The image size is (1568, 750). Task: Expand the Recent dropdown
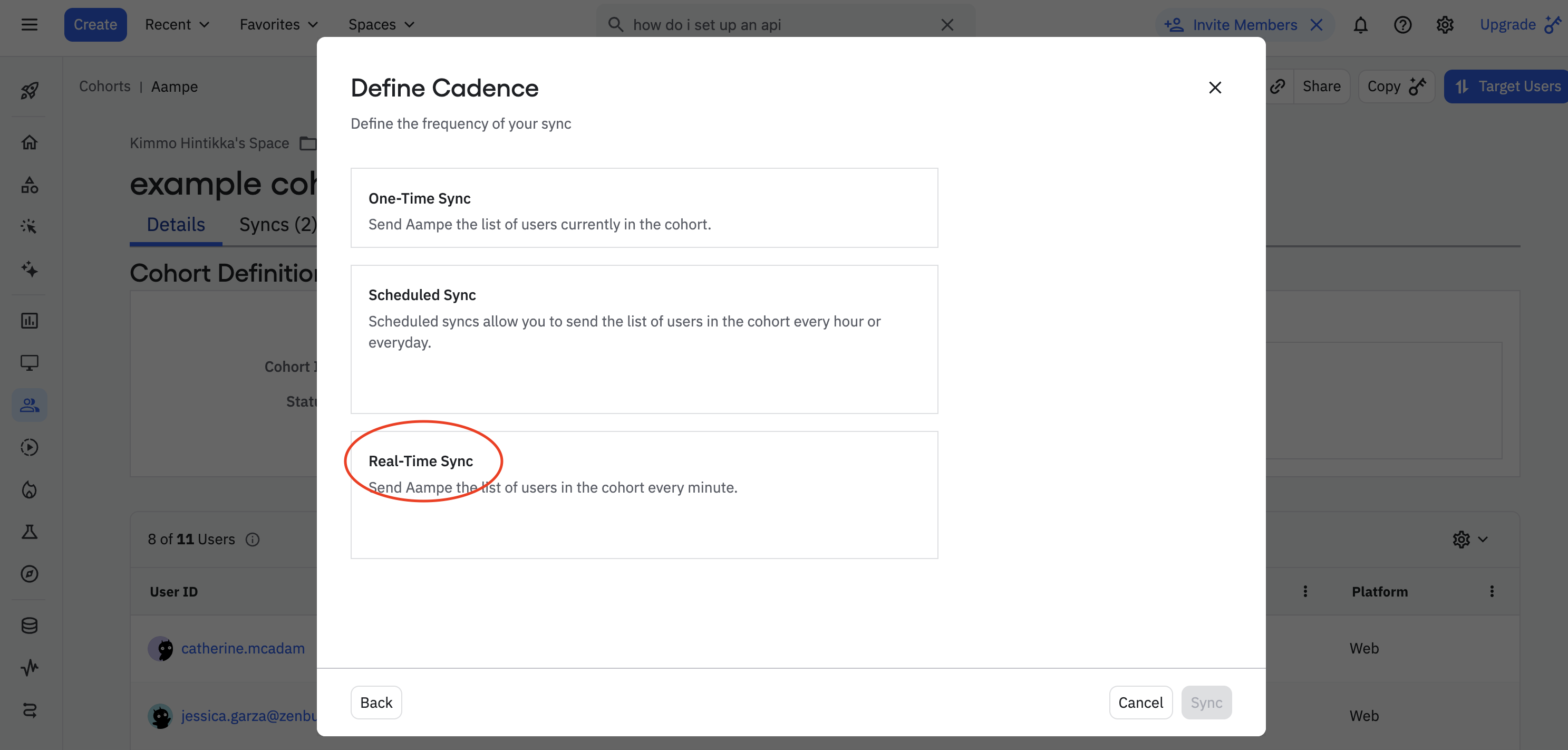coord(177,25)
